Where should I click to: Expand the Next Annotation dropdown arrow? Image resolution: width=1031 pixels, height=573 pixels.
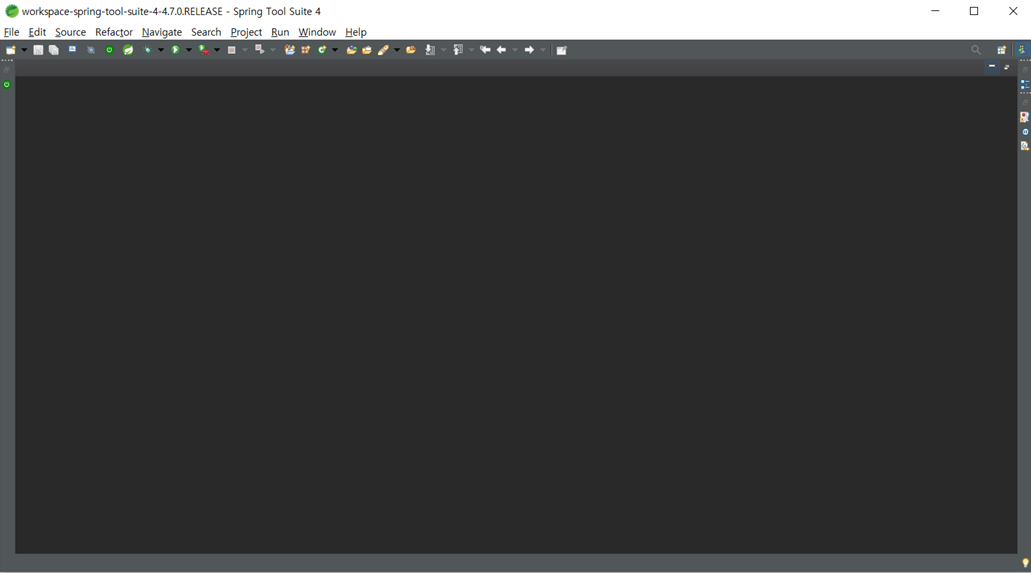[x=444, y=50]
